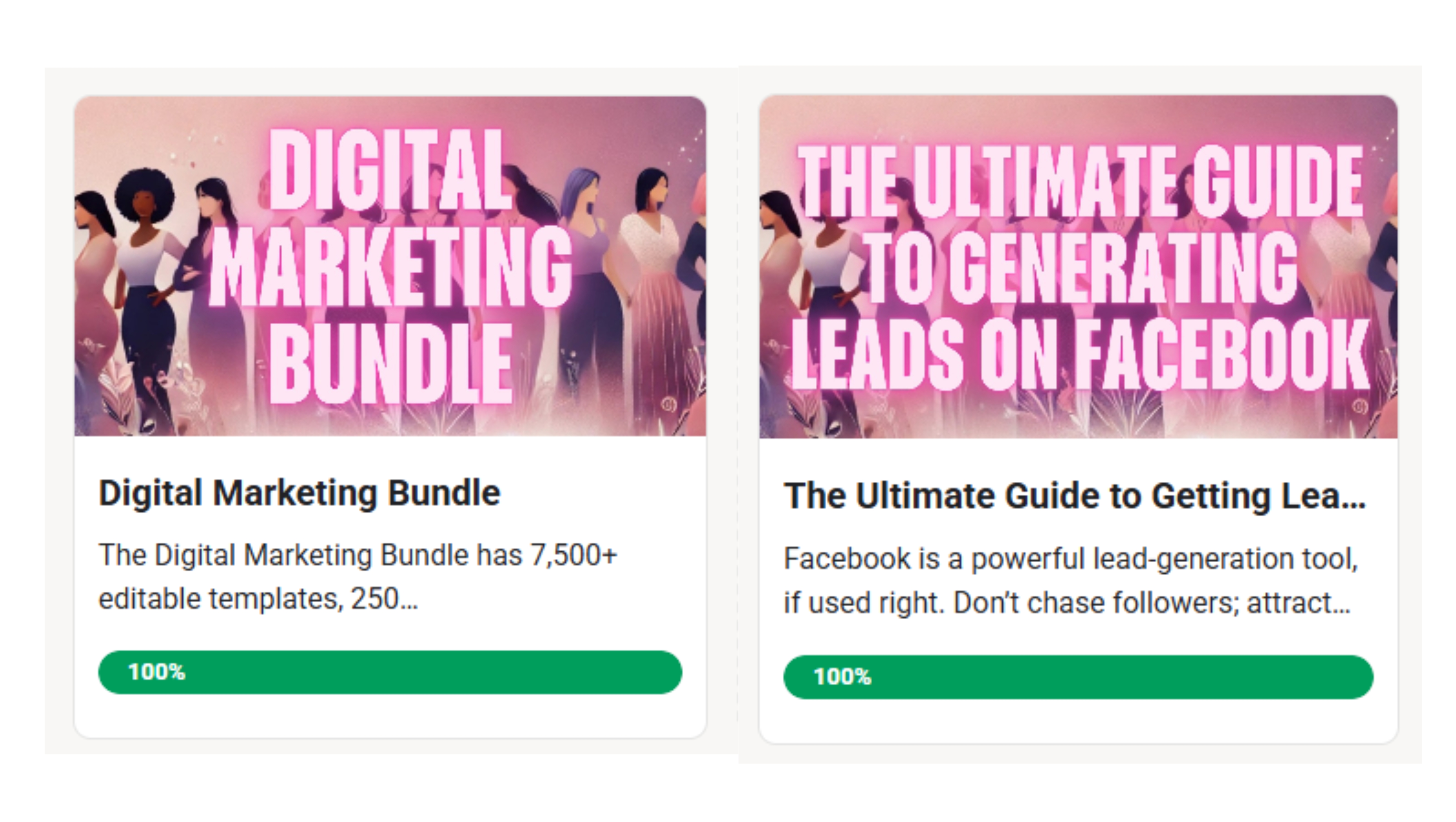
Task: Click the 100% label under Digital Marketing Bundle
Action: coord(156,672)
